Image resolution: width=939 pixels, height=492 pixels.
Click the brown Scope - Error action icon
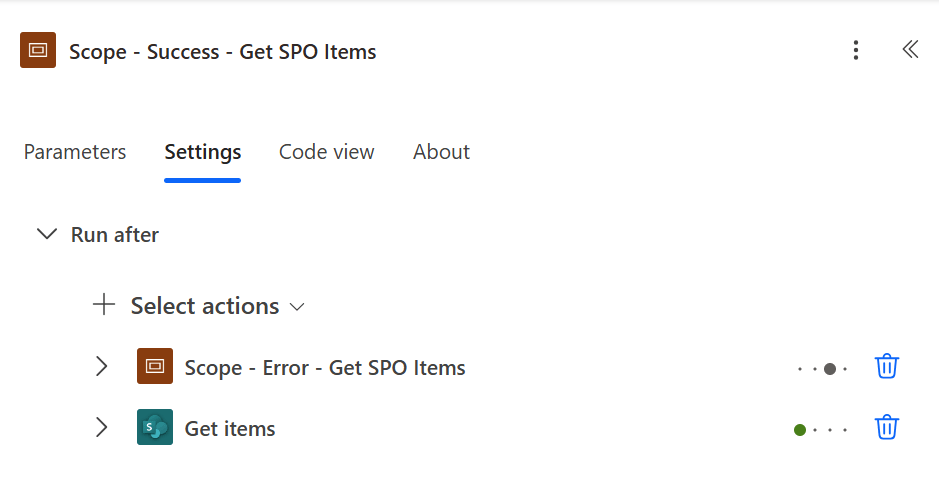pos(155,367)
